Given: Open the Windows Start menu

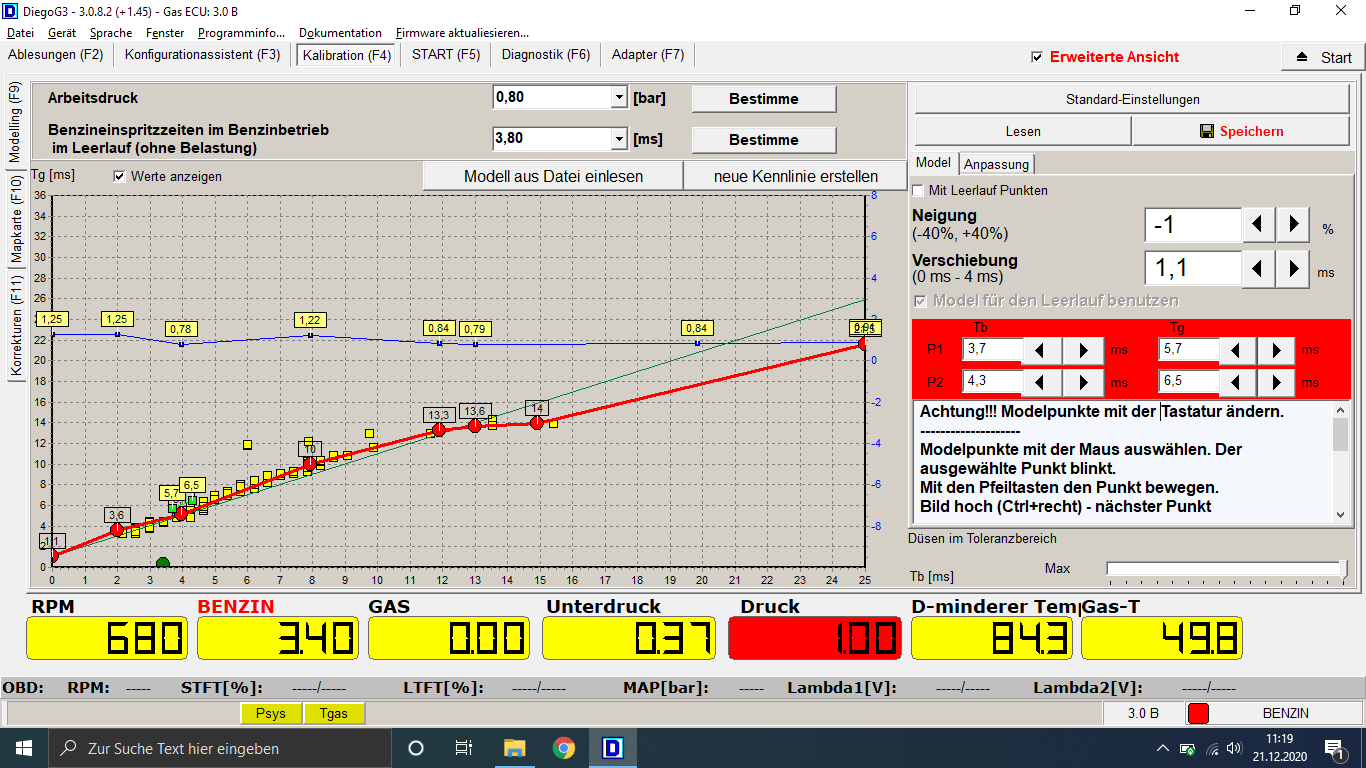Looking at the screenshot, I should click(23, 748).
